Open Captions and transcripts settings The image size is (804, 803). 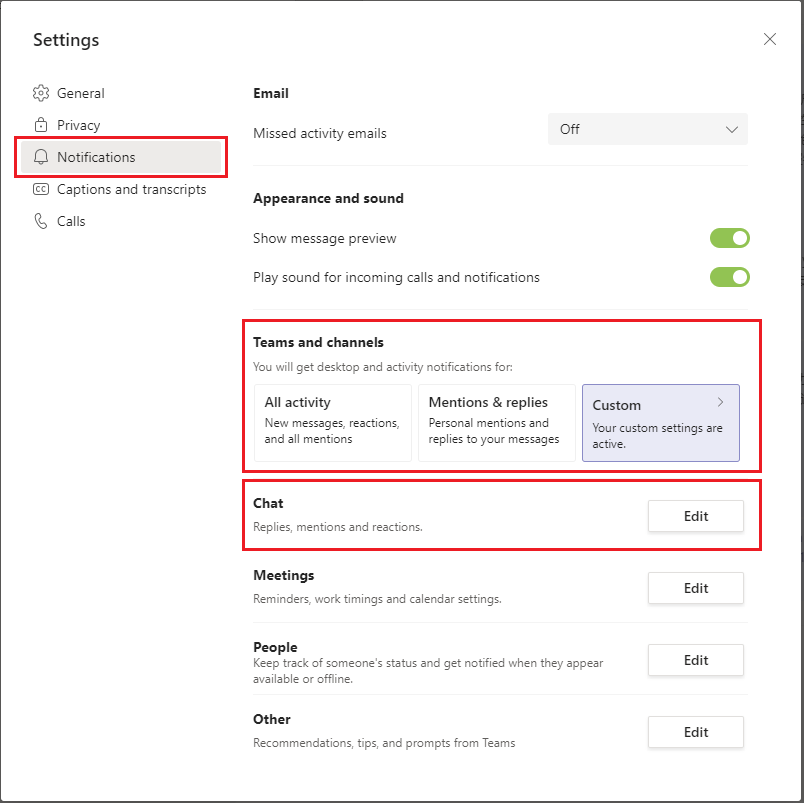pyautogui.click(x=121, y=189)
